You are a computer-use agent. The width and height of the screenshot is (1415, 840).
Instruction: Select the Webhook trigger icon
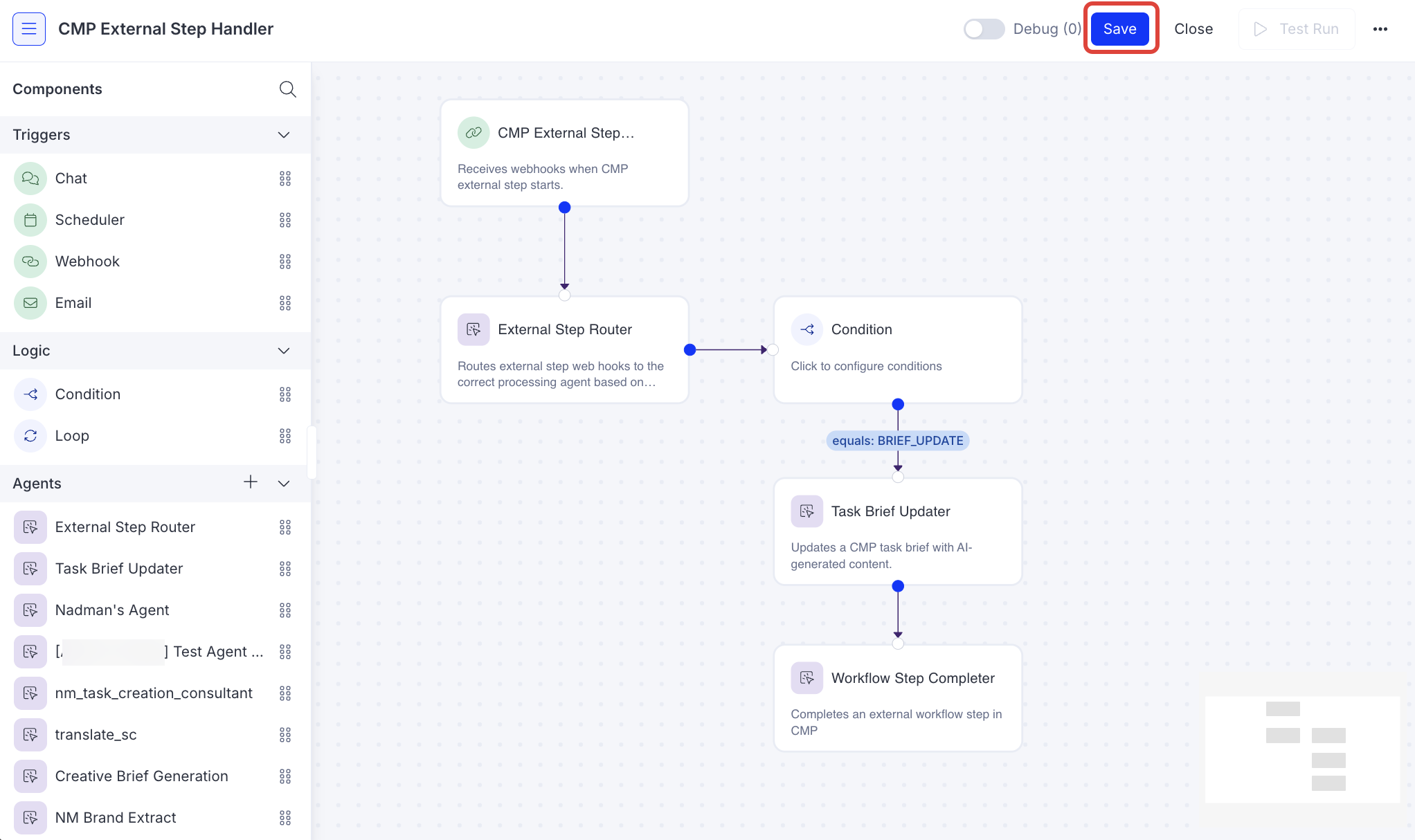click(30, 261)
